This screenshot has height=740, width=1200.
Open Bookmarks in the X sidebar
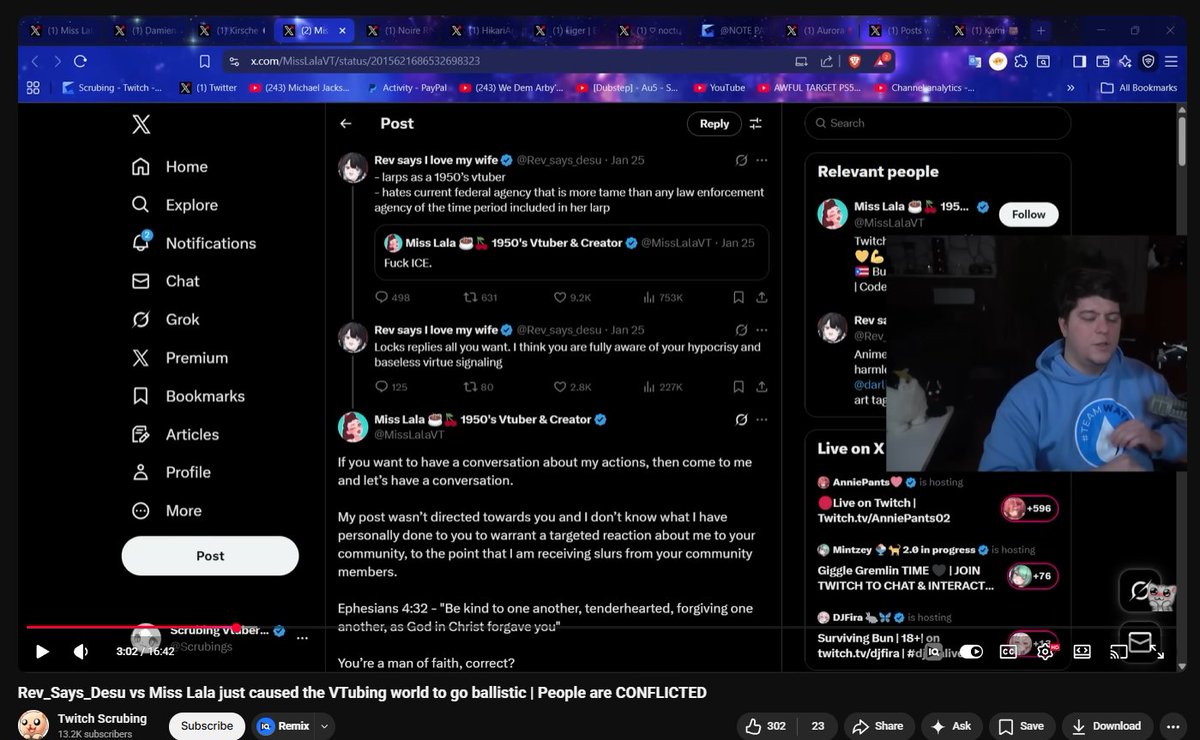pos(188,396)
